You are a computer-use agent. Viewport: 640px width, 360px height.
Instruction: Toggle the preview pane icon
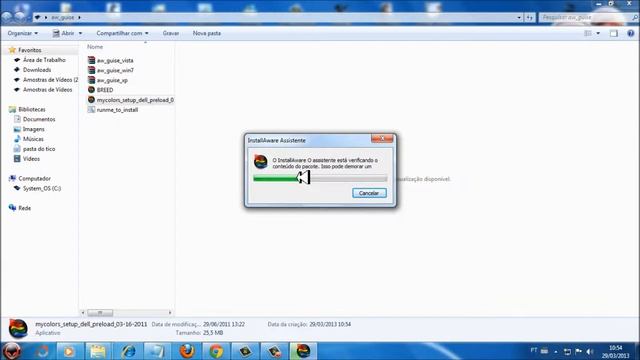coord(613,33)
